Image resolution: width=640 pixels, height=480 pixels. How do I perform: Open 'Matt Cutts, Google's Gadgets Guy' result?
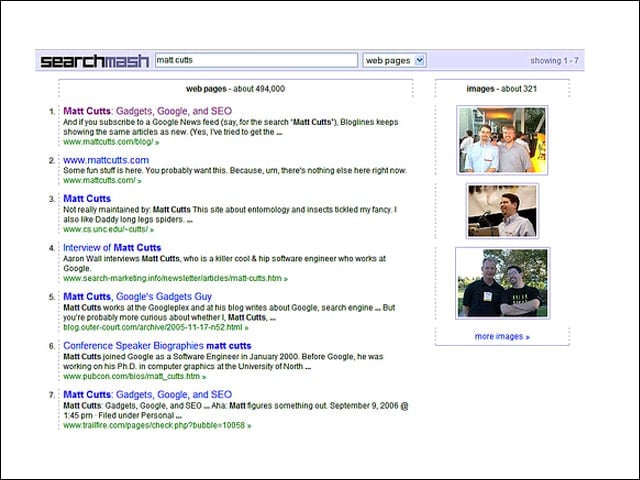pyautogui.click(x=138, y=296)
